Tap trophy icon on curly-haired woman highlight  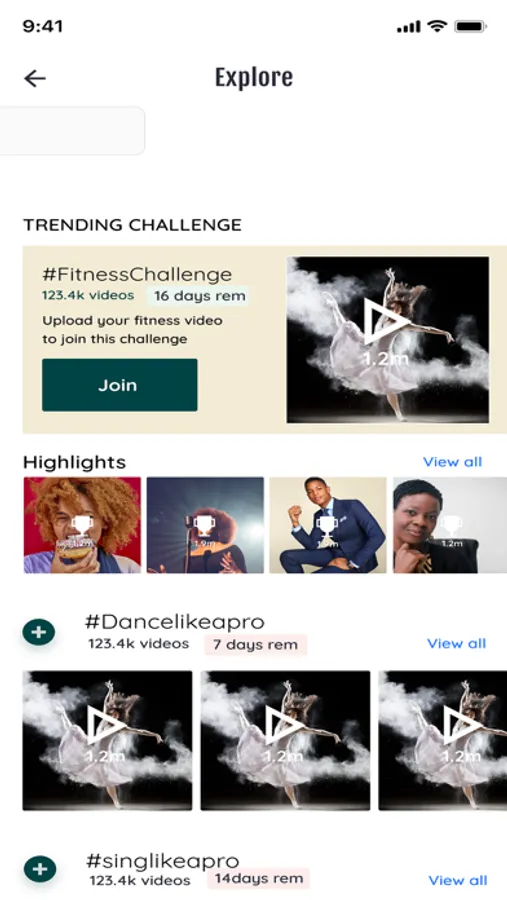pyautogui.click(x=82, y=523)
